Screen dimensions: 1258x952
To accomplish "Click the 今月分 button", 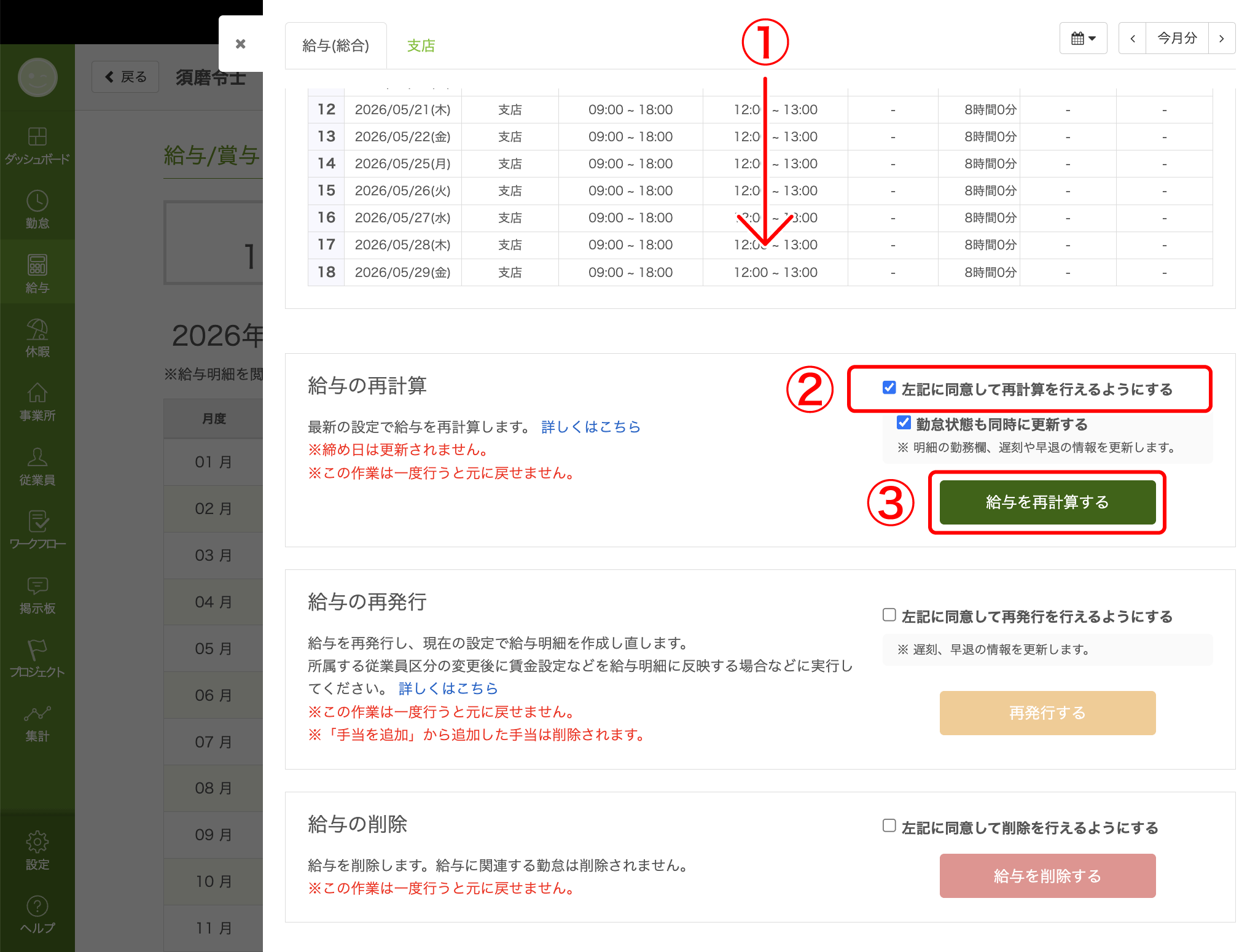I will [x=1177, y=38].
